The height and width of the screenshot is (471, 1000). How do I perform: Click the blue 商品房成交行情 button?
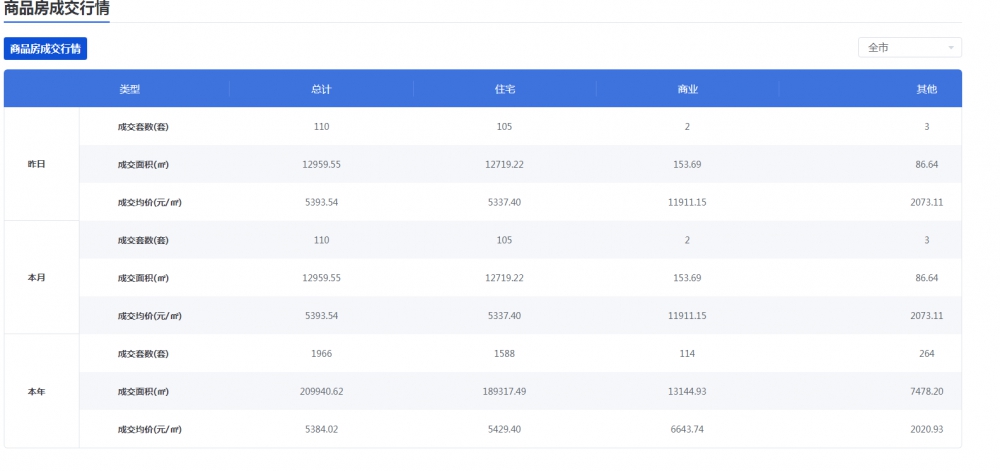tap(45, 49)
